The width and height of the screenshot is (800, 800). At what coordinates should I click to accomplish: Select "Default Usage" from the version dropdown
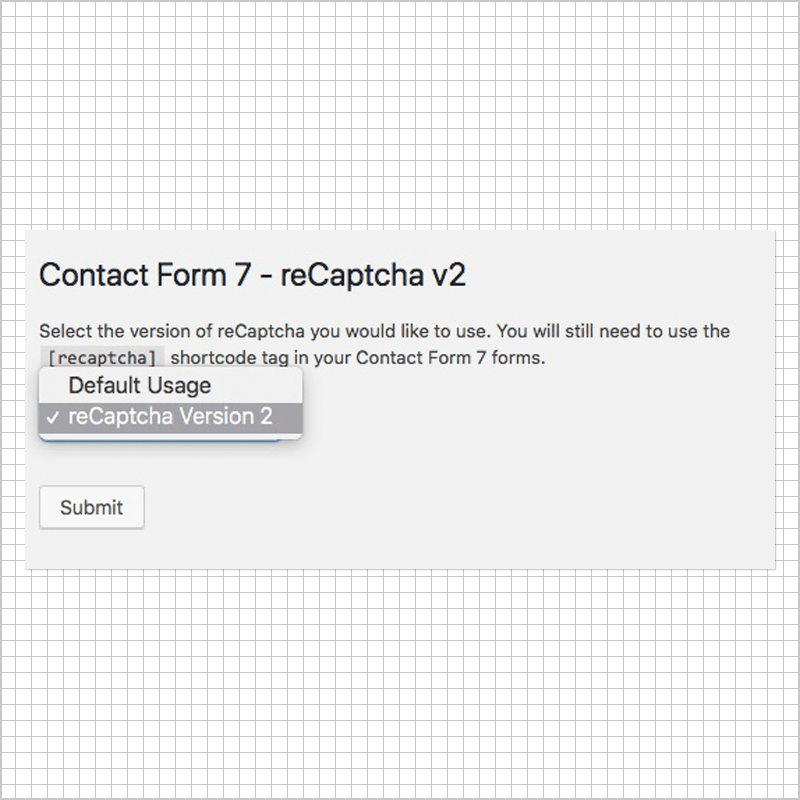click(139, 385)
